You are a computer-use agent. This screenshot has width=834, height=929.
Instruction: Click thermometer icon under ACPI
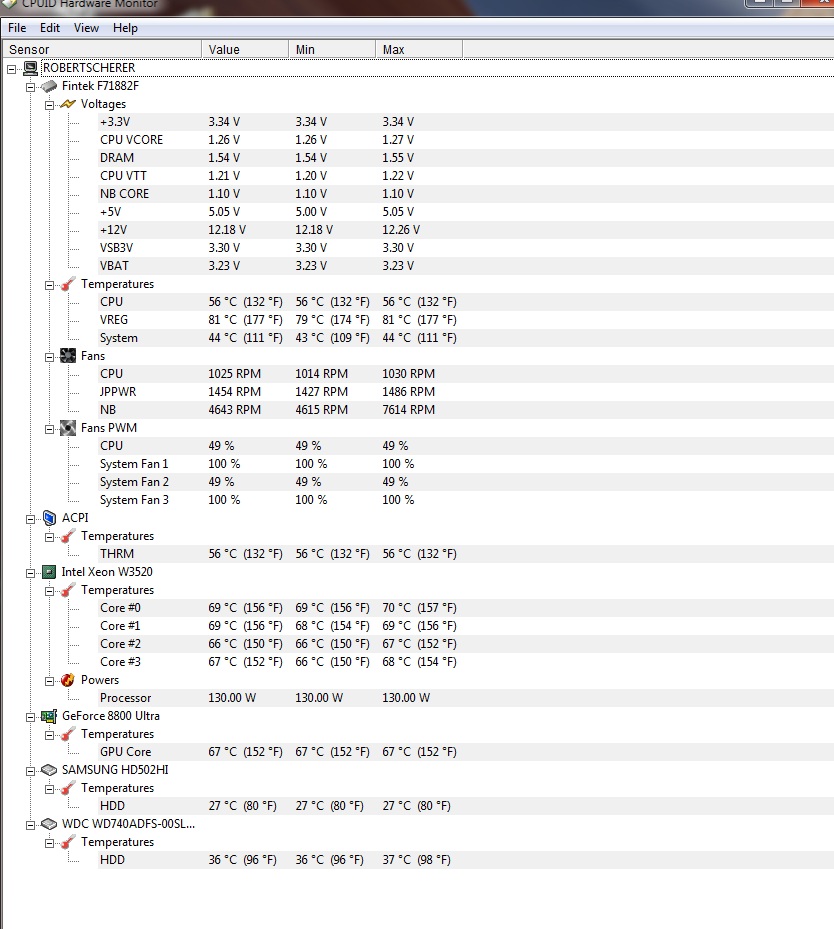pos(68,536)
